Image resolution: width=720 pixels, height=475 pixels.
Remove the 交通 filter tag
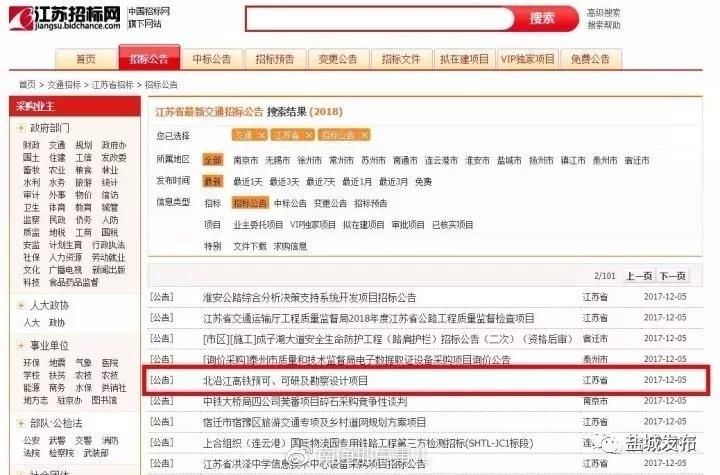262,135
